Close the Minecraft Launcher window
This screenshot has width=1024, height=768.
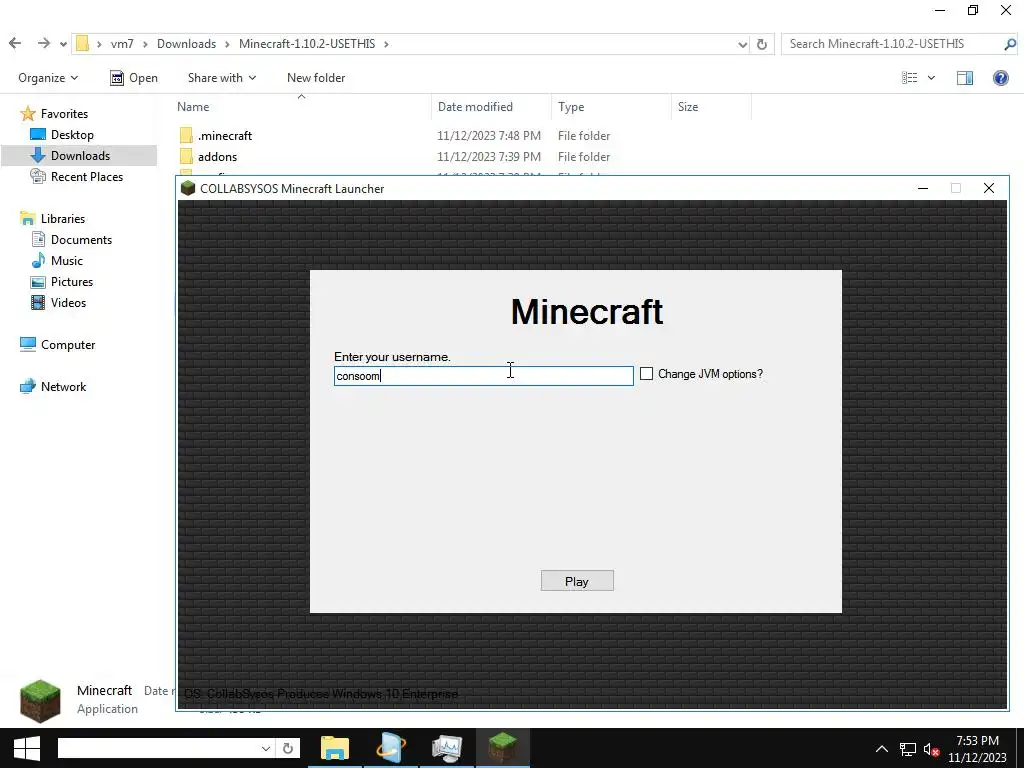pyautogui.click(x=989, y=188)
